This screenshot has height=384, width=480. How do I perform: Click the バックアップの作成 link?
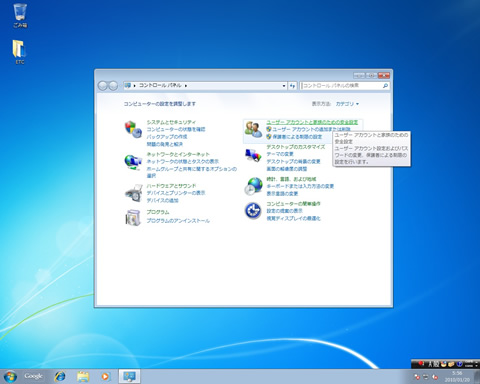[x=167, y=137]
